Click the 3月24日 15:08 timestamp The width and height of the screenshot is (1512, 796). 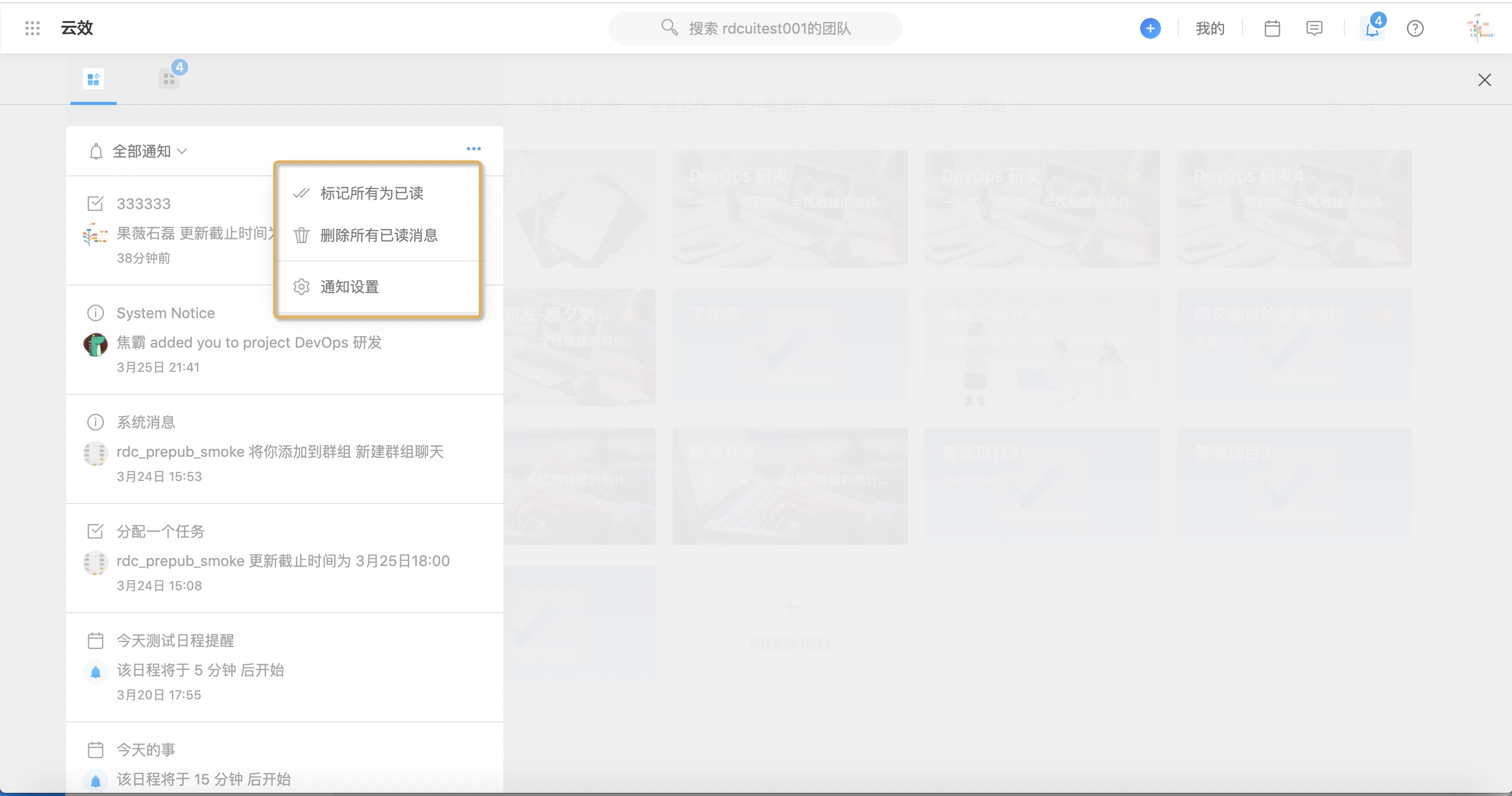tap(159, 585)
